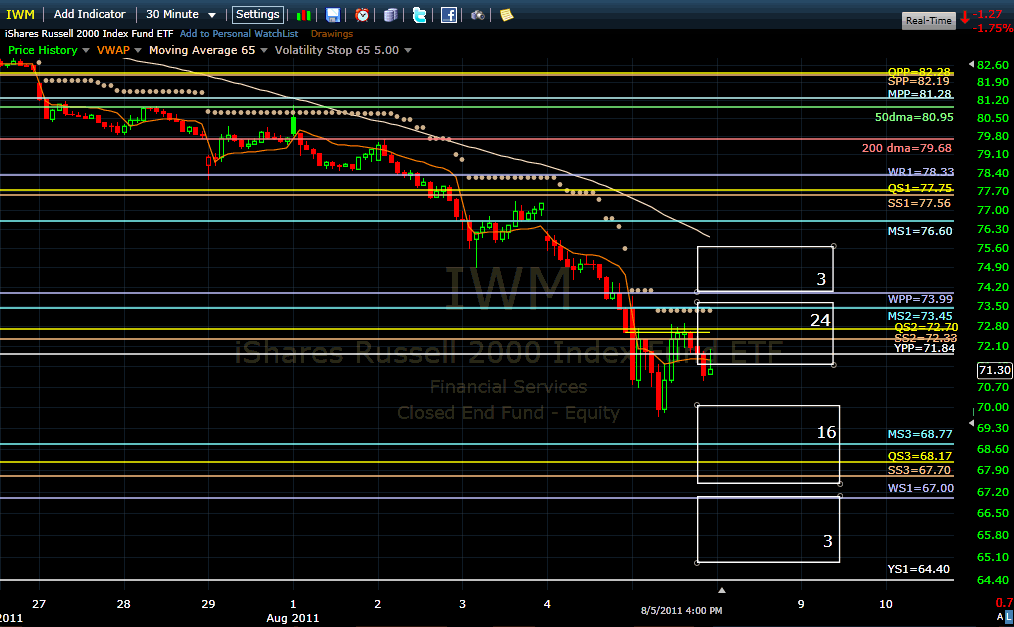The height and width of the screenshot is (627, 1014).
Task: Click the MS3=68.77 level label
Action: pos(920,434)
